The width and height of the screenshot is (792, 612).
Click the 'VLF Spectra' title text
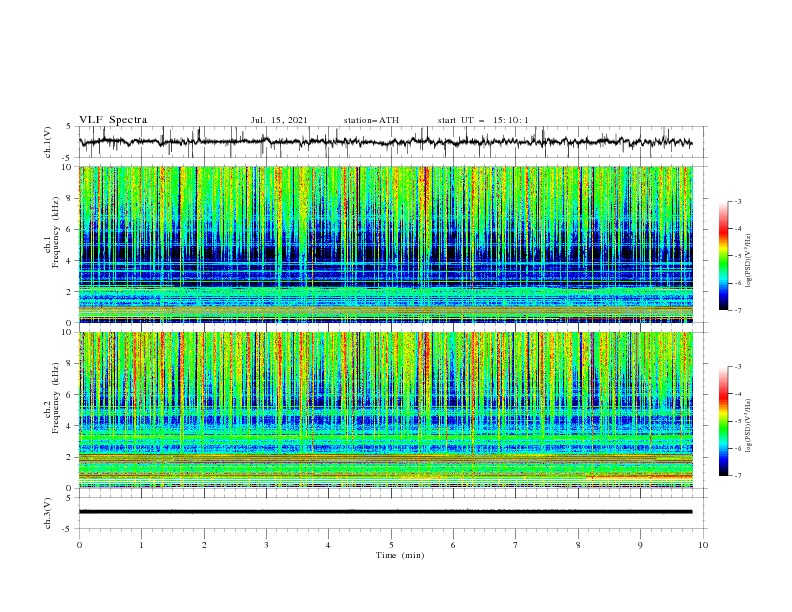click(x=113, y=120)
